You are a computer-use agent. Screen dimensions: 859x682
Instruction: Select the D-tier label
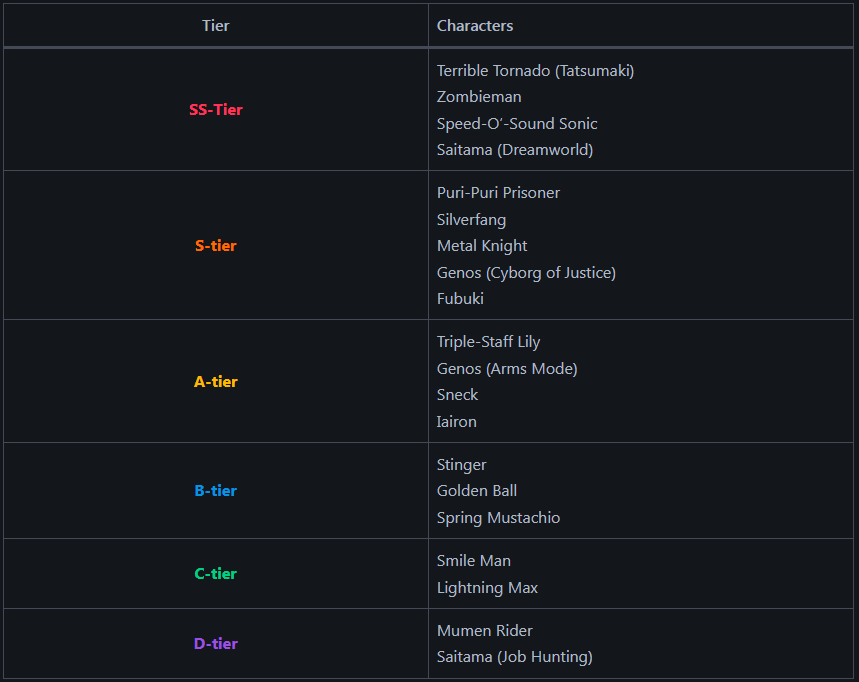[215, 643]
